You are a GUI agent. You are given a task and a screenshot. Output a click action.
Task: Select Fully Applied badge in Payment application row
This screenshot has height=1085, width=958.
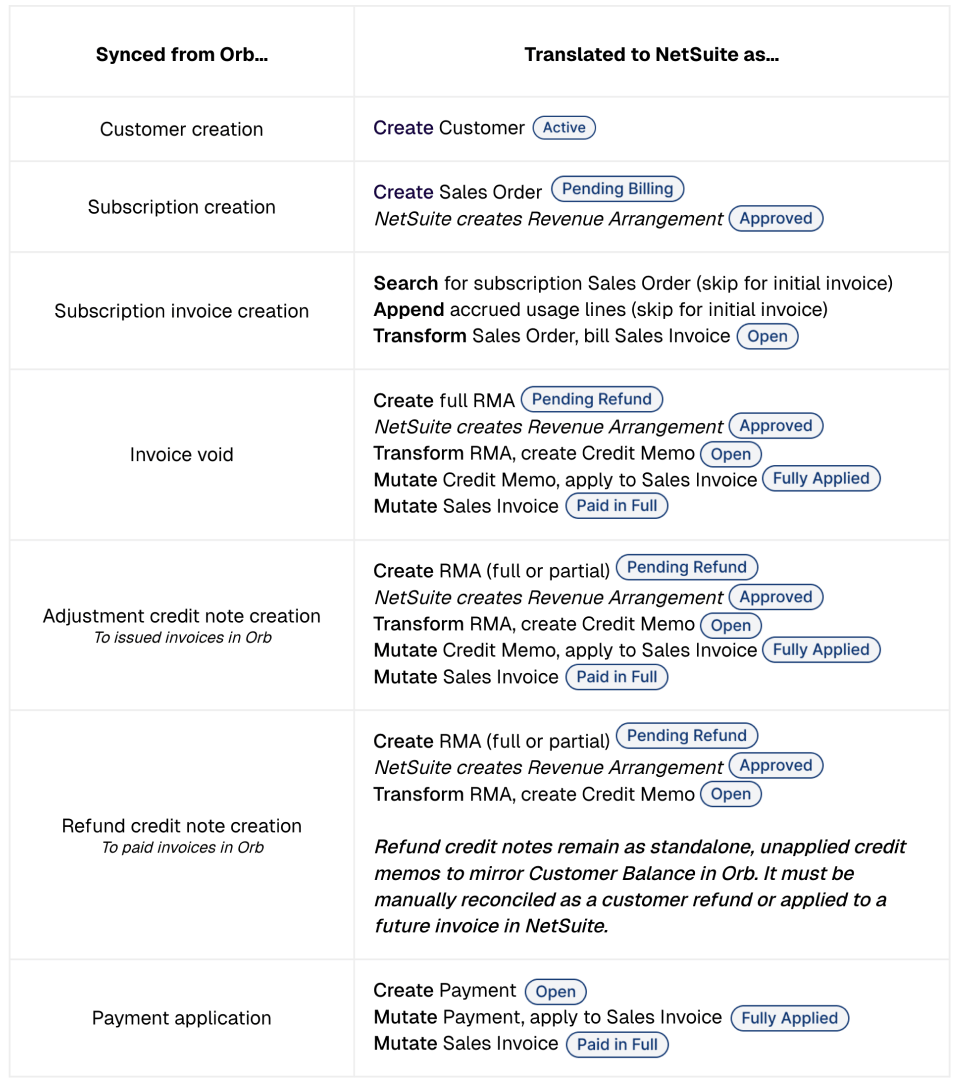(789, 1018)
